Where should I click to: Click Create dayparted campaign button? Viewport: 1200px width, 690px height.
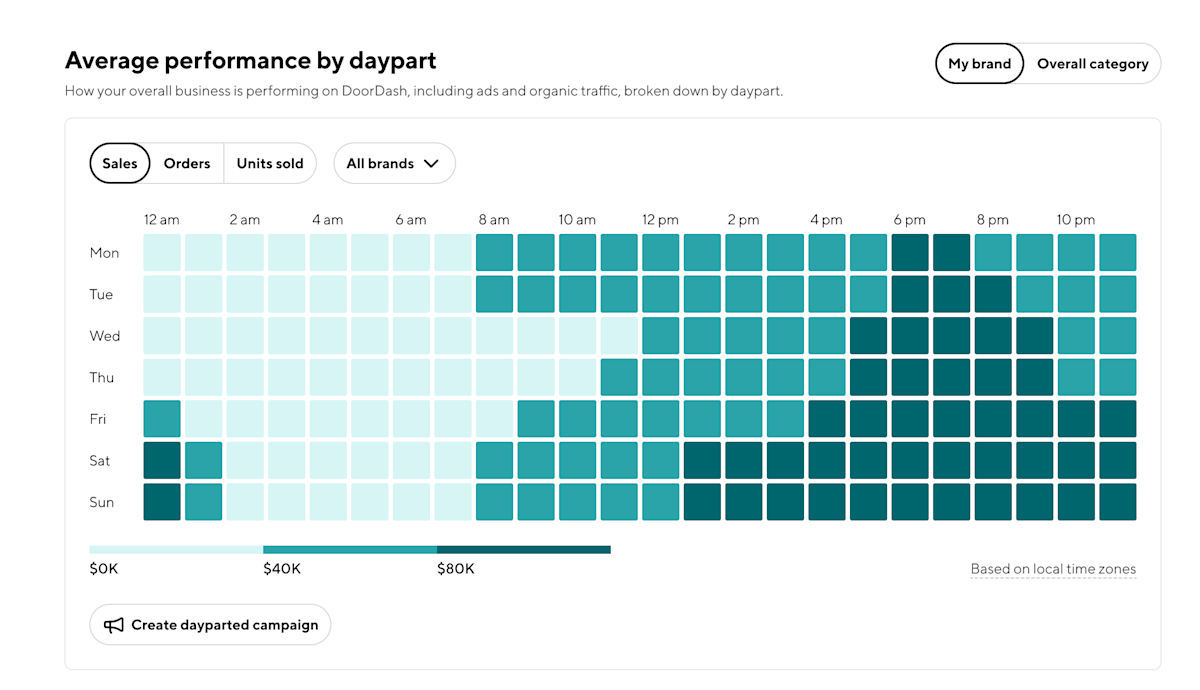tap(210, 625)
